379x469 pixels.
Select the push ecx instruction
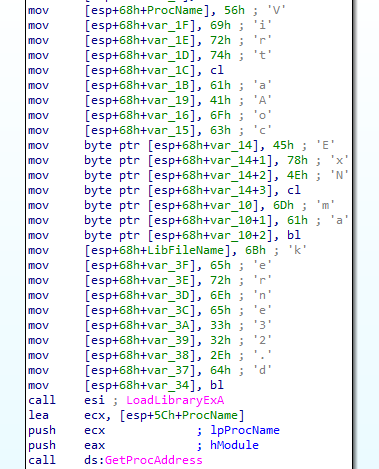[66, 430]
